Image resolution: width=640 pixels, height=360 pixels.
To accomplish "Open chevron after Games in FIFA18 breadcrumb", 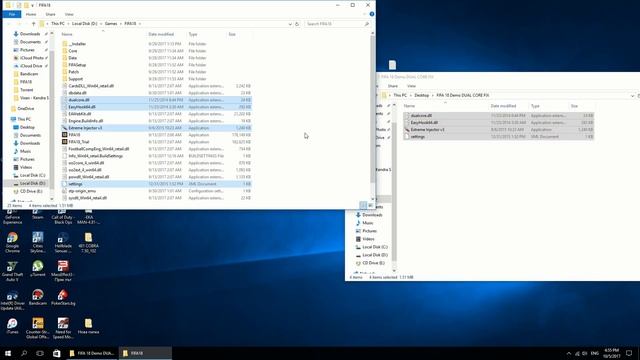I will pos(120,24).
